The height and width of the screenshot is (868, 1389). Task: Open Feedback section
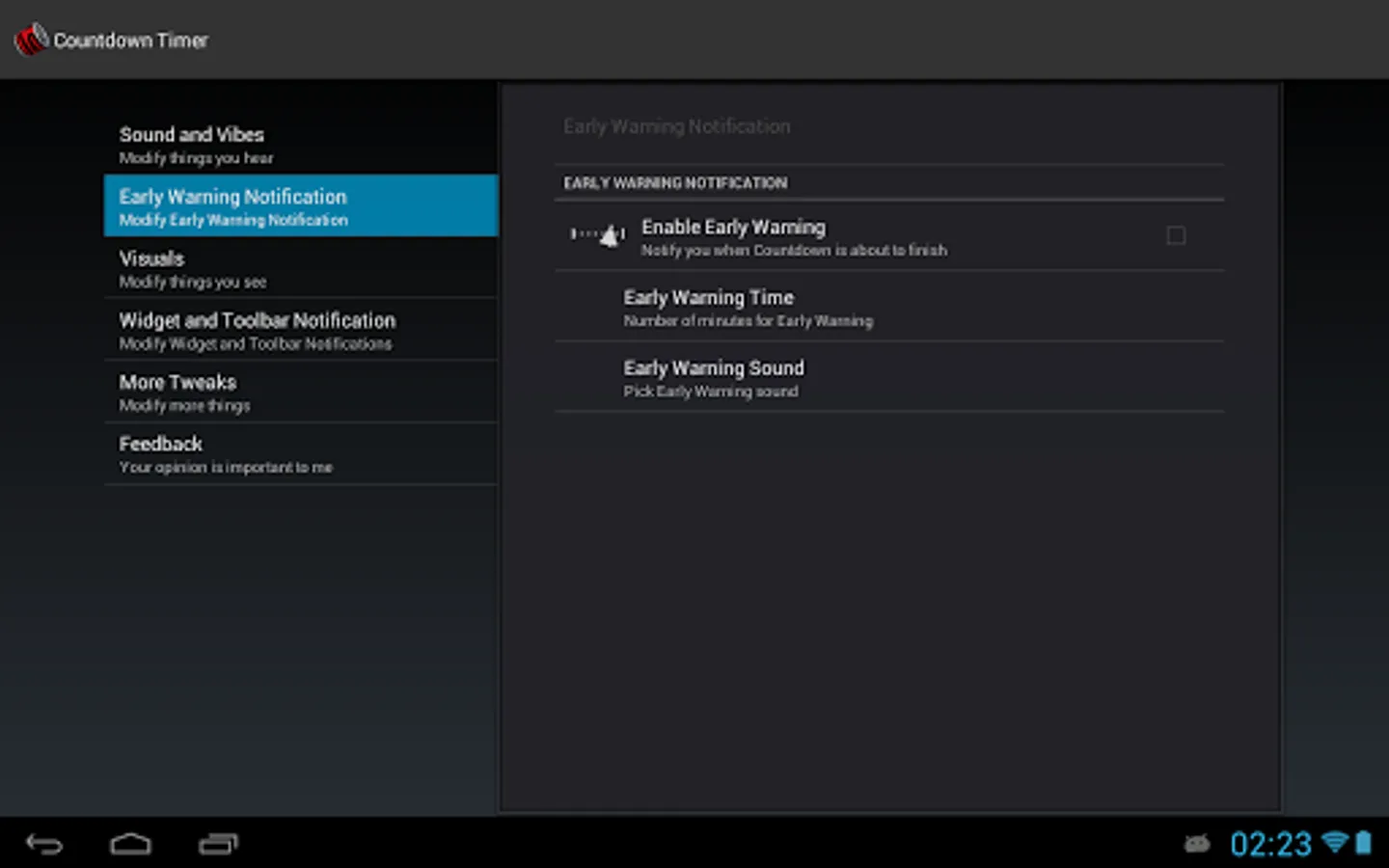pos(301,453)
